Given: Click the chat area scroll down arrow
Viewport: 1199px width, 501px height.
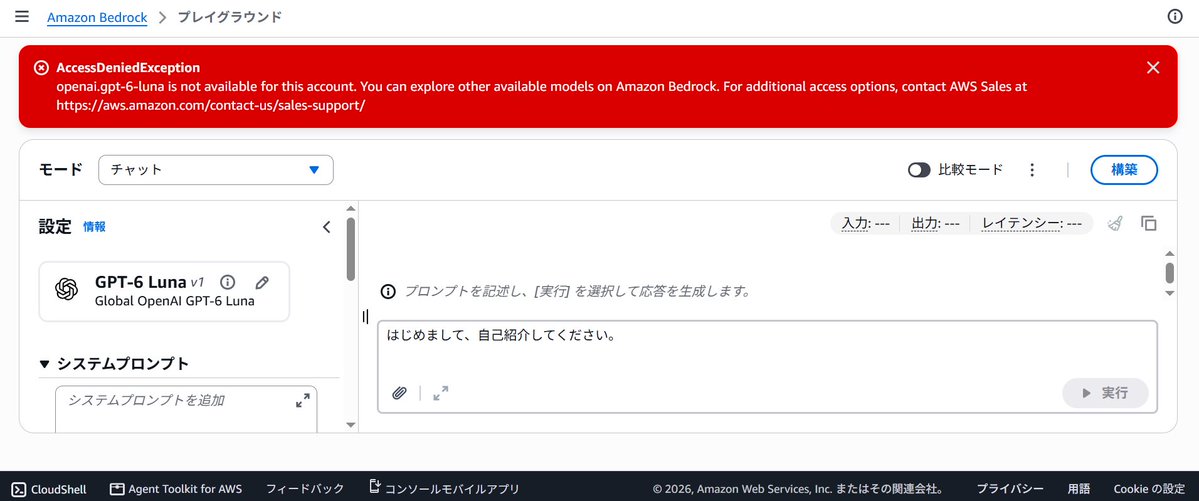Looking at the screenshot, I should click(1170, 293).
